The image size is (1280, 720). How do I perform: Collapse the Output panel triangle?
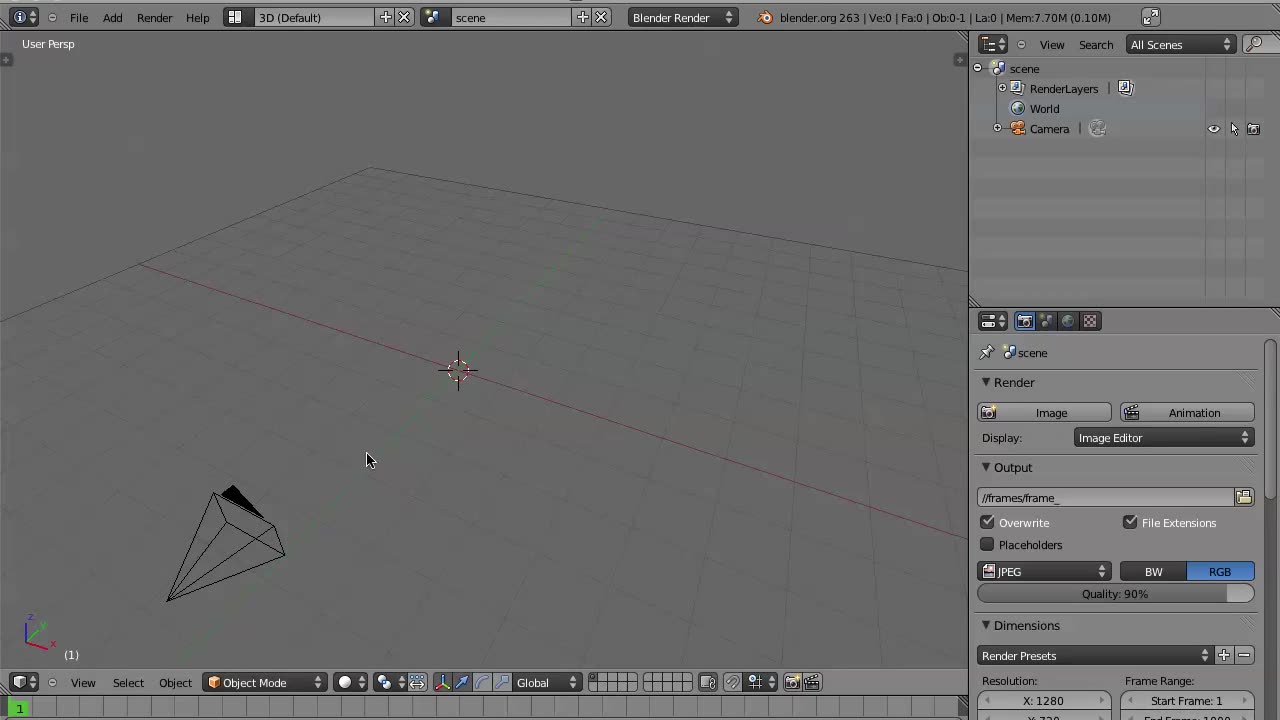(986, 467)
